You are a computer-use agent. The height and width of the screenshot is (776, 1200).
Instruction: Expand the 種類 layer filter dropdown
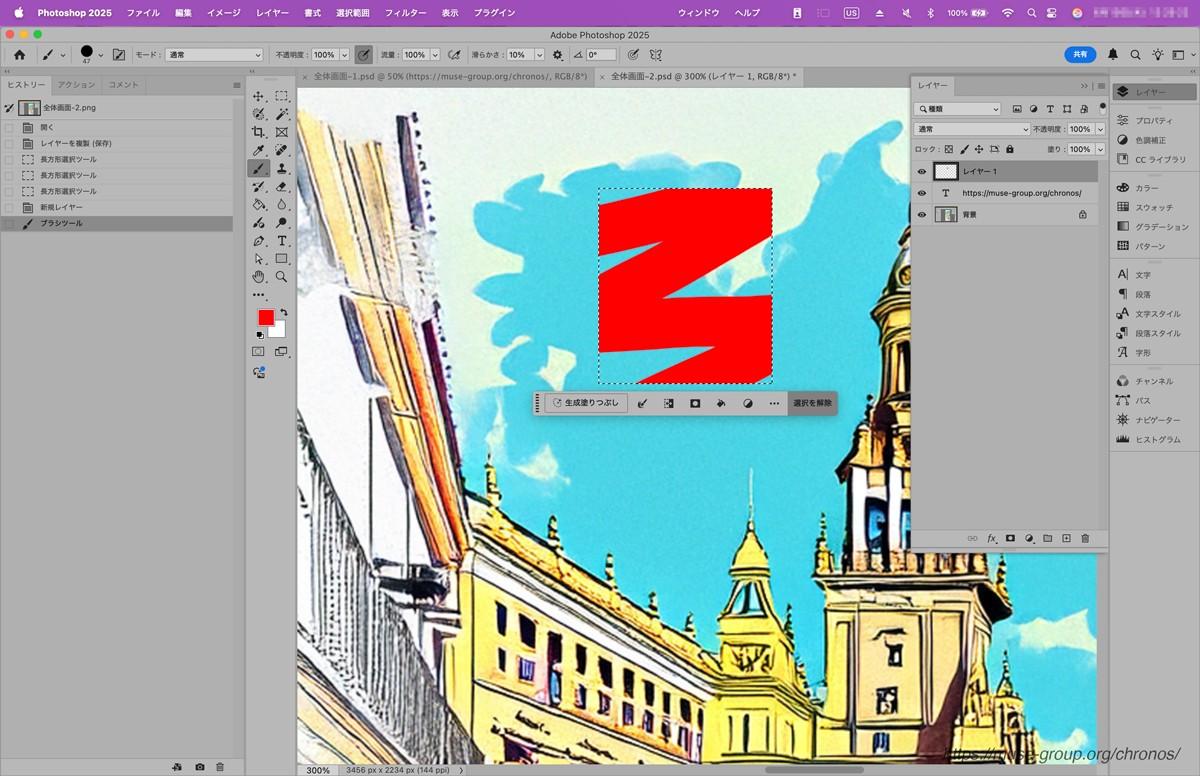point(958,109)
